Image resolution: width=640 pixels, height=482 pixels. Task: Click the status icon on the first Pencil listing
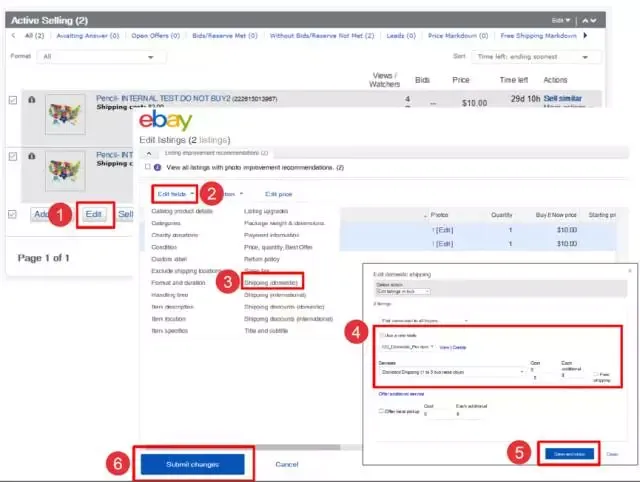click(31, 99)
